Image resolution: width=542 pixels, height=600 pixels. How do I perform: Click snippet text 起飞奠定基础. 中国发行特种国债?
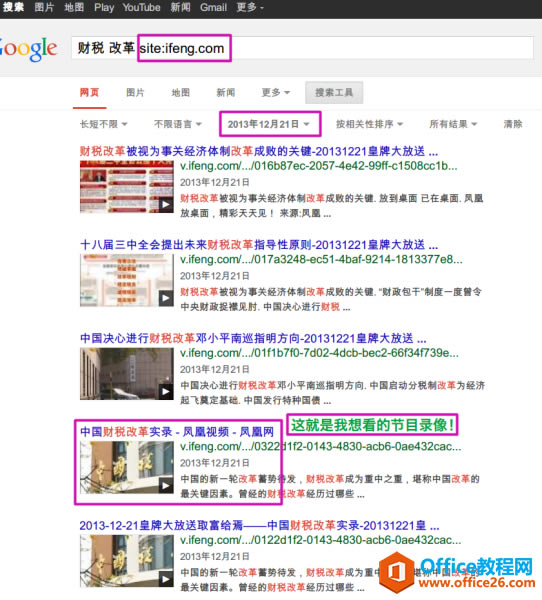click(x=251, y=401)
